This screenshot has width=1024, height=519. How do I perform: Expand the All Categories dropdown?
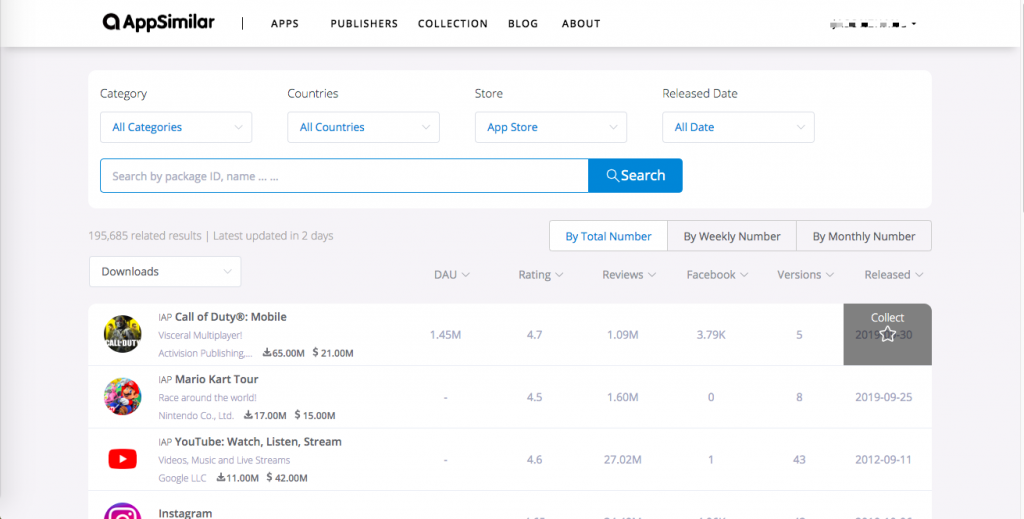(x=176, y=127)
